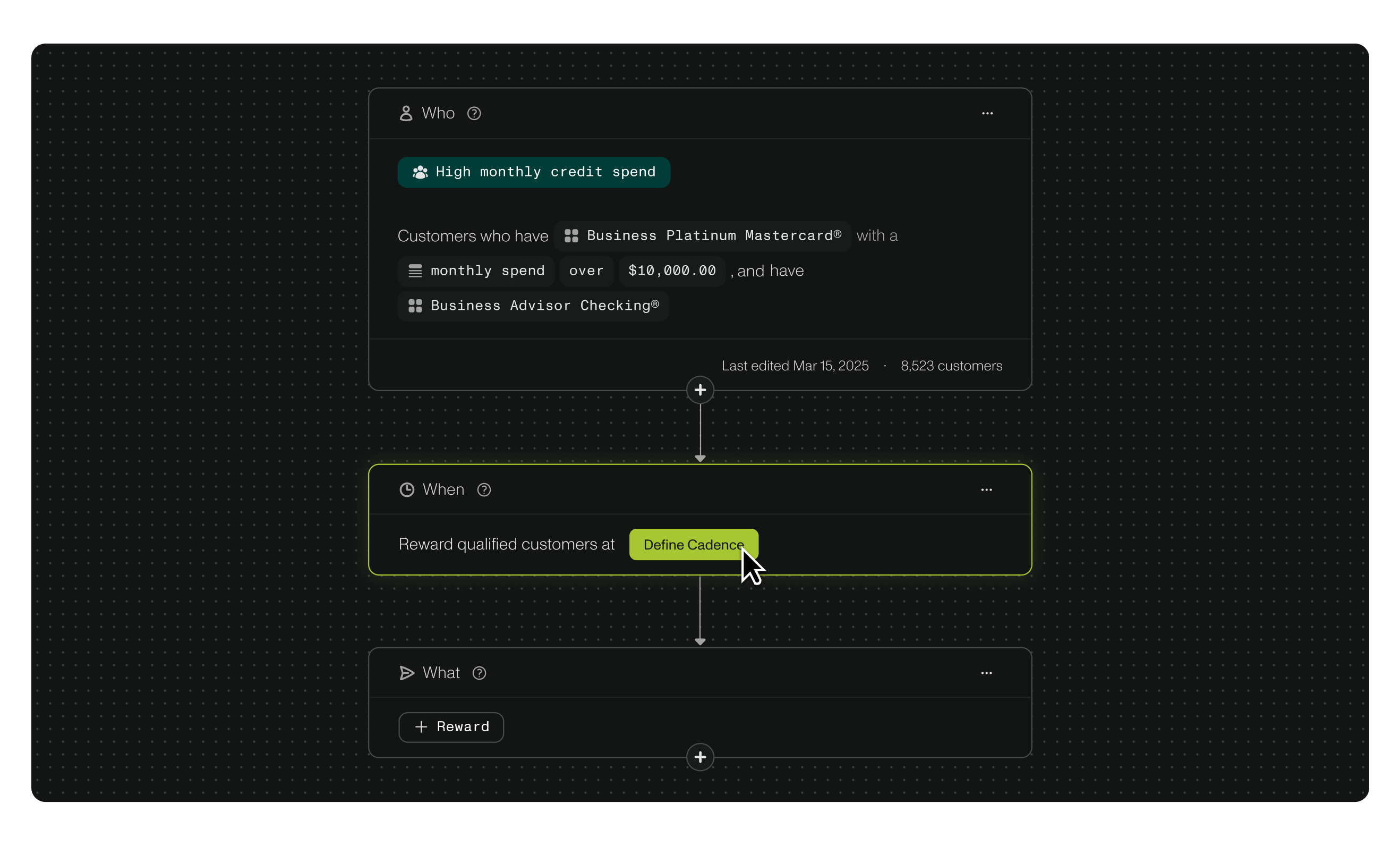The width and height of the screenshot is (1400, 846).
Task: Click the plus below the What card
Action: (699, 757)
